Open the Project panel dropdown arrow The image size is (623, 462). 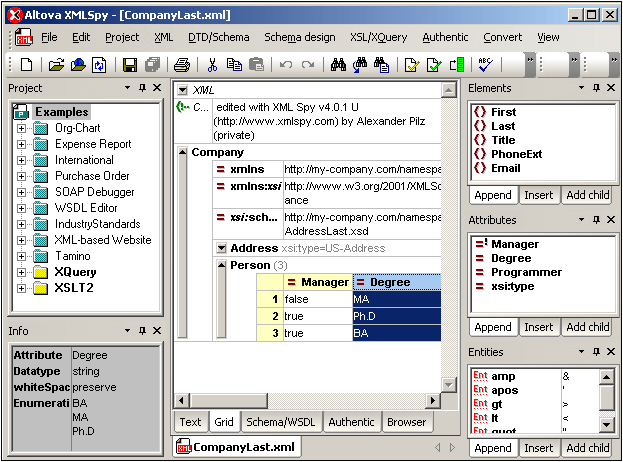[x=127, y=87]
